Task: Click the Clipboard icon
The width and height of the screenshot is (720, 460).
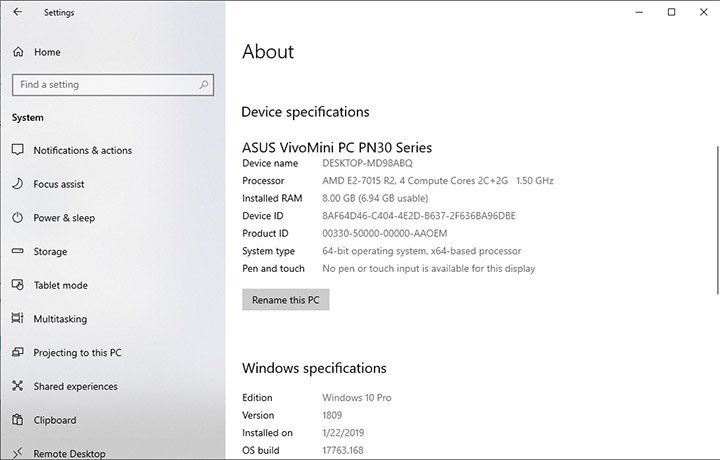Action: pos(17,420)
